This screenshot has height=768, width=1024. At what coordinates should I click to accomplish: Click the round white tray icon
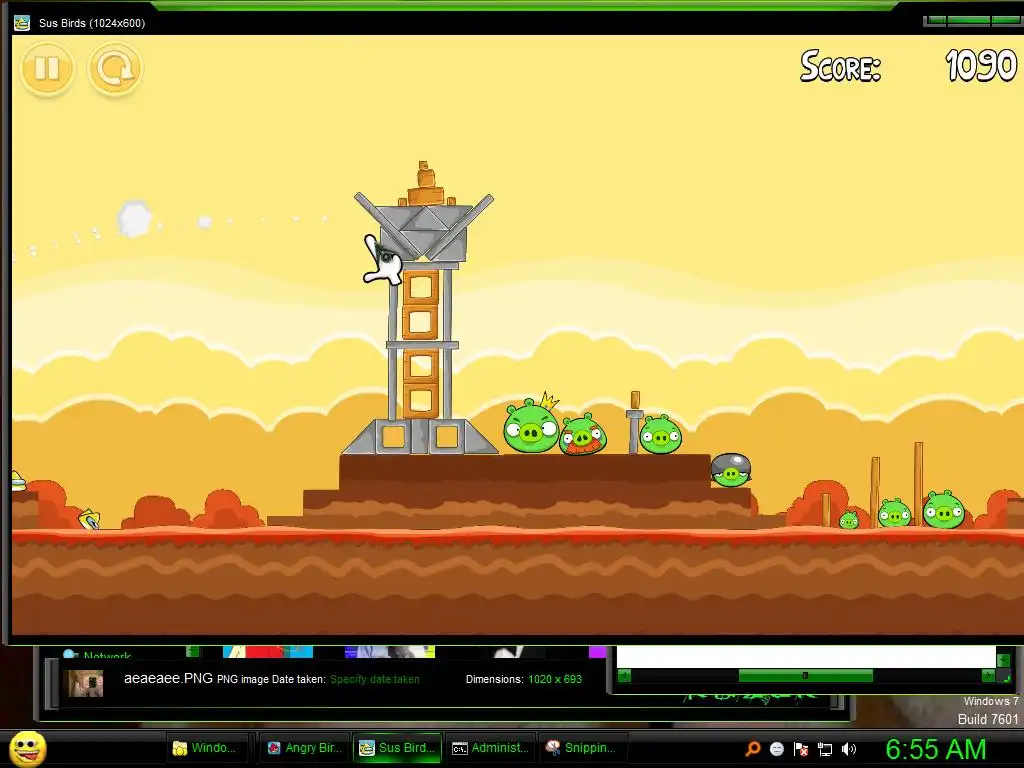click(776, 749)
